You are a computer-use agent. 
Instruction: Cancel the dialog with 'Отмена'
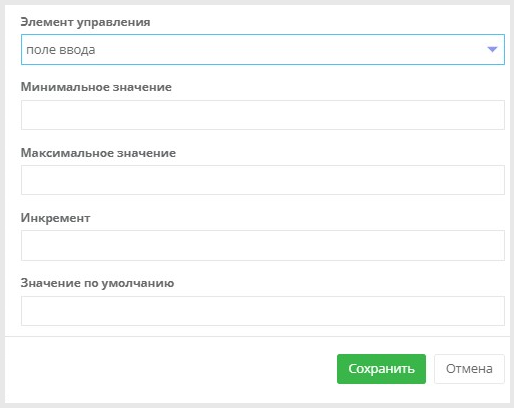(469, 369)
